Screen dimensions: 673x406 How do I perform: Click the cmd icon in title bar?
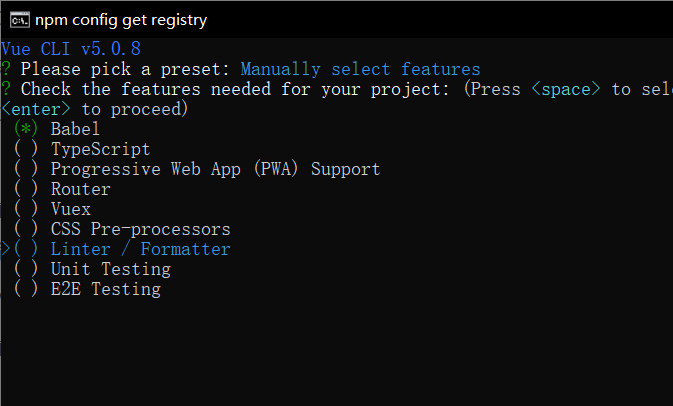coord(20,20)
